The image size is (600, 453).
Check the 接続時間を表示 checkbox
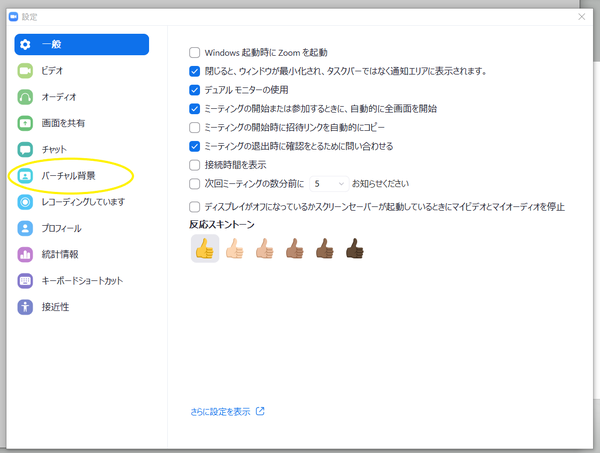click(x=194, y=165)
